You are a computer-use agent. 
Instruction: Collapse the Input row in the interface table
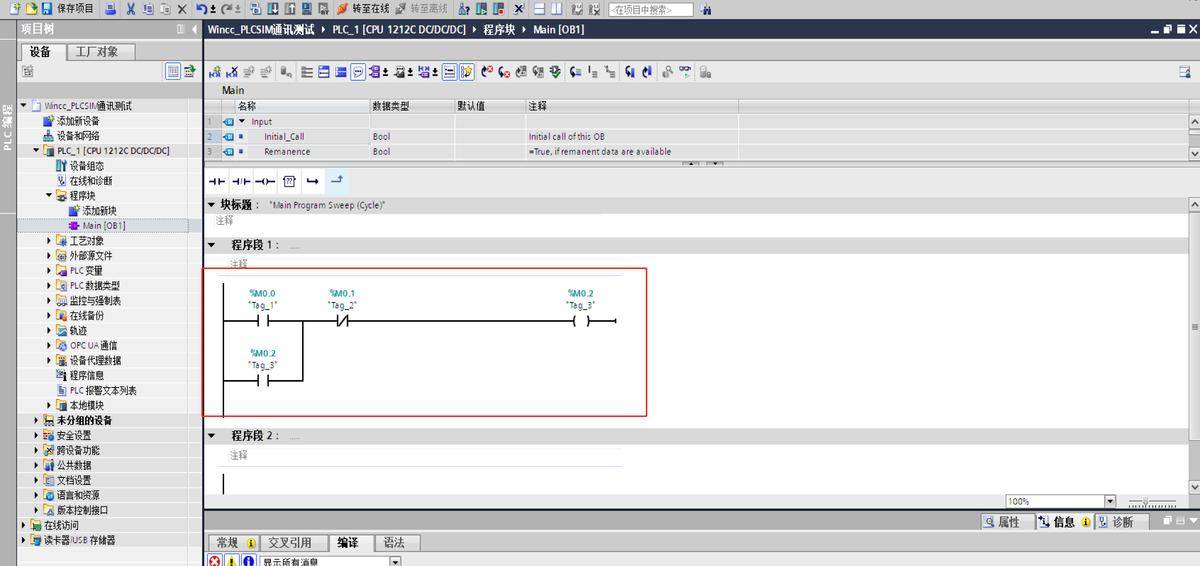[241, 121]
